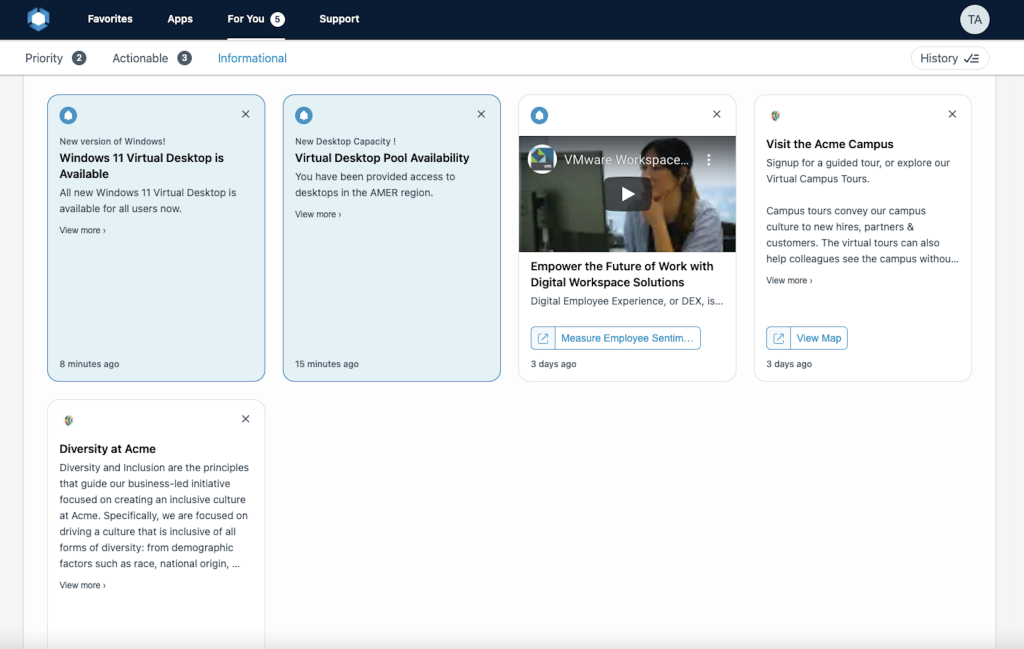Switch to the Priority tab

point(44,58)
